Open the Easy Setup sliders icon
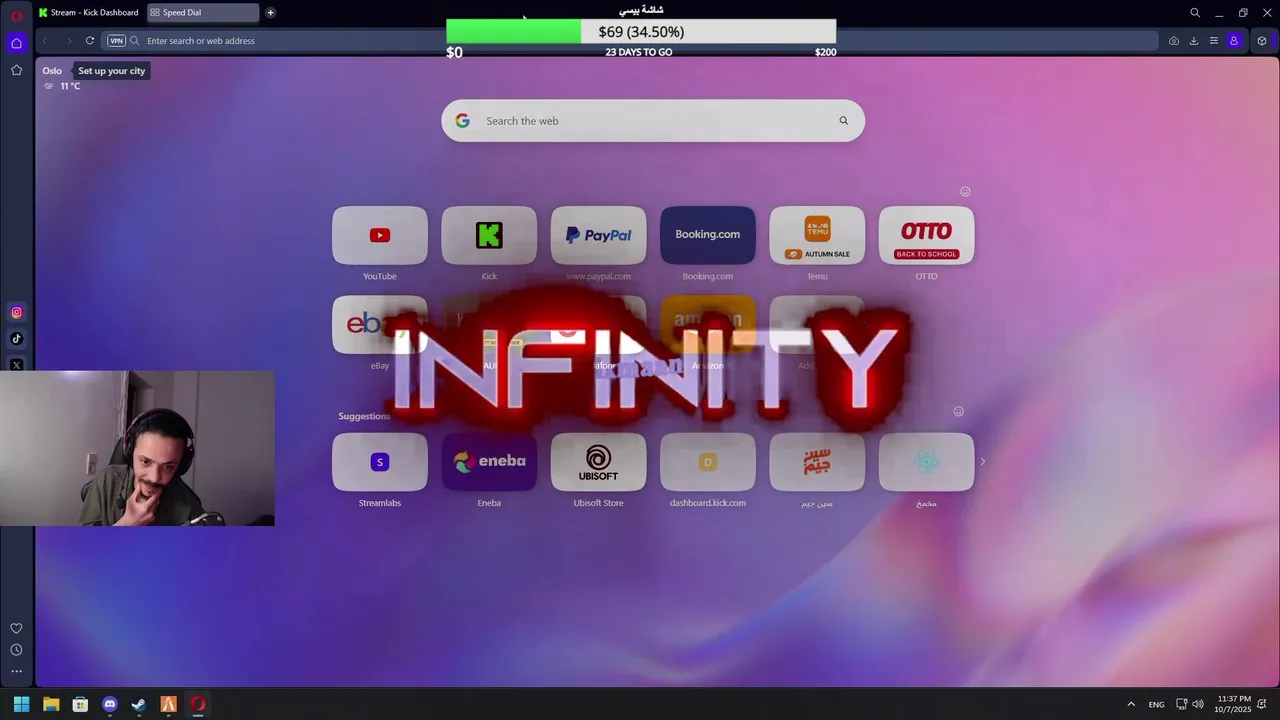Screen dimensions: 1280x720 pyautogui.click(x=1214, y=41)
